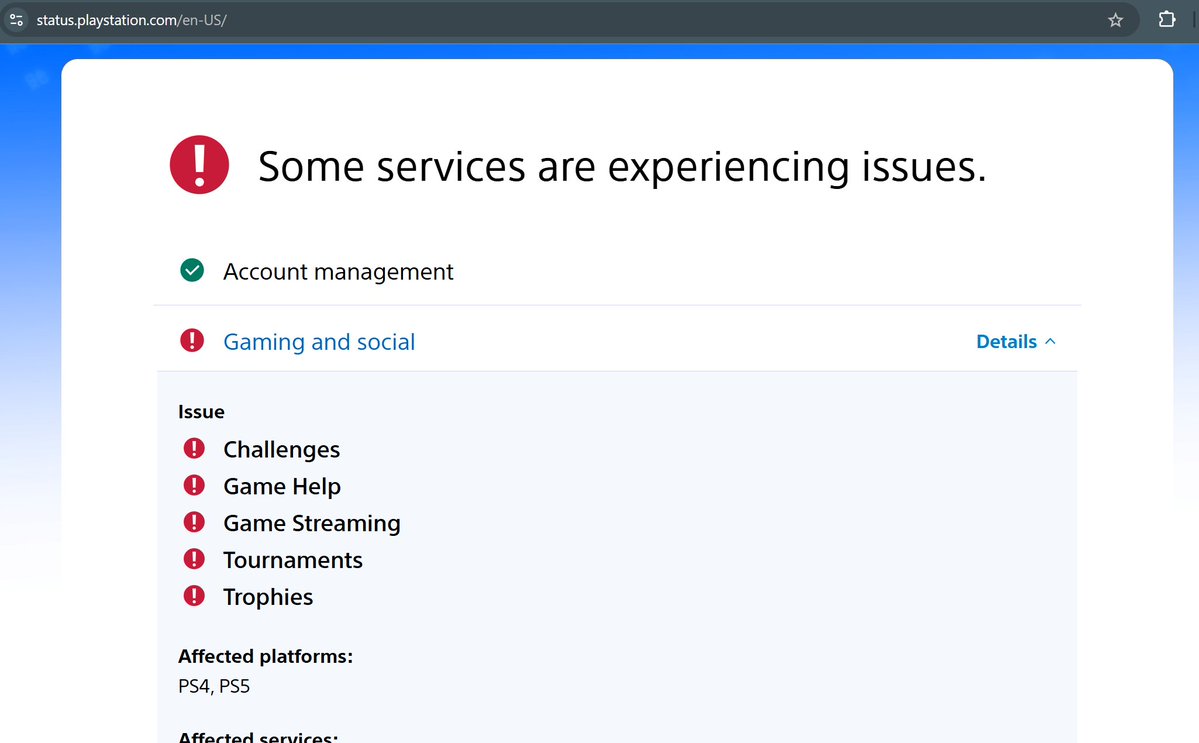Click the red alert icon next to Game Streaming
1199x743 pixels.
194,522
